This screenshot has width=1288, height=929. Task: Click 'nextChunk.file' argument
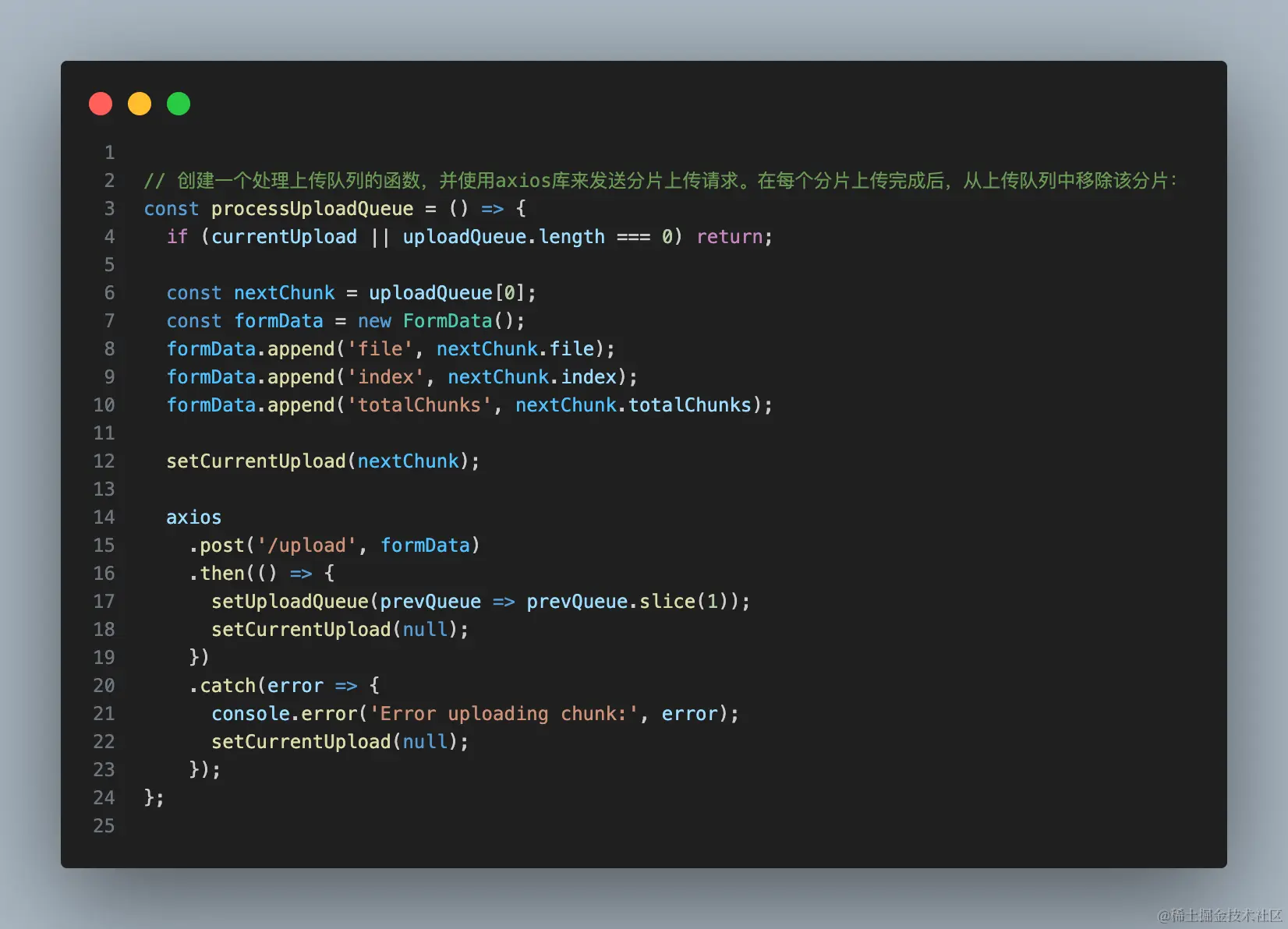click(x=515, y=349)
